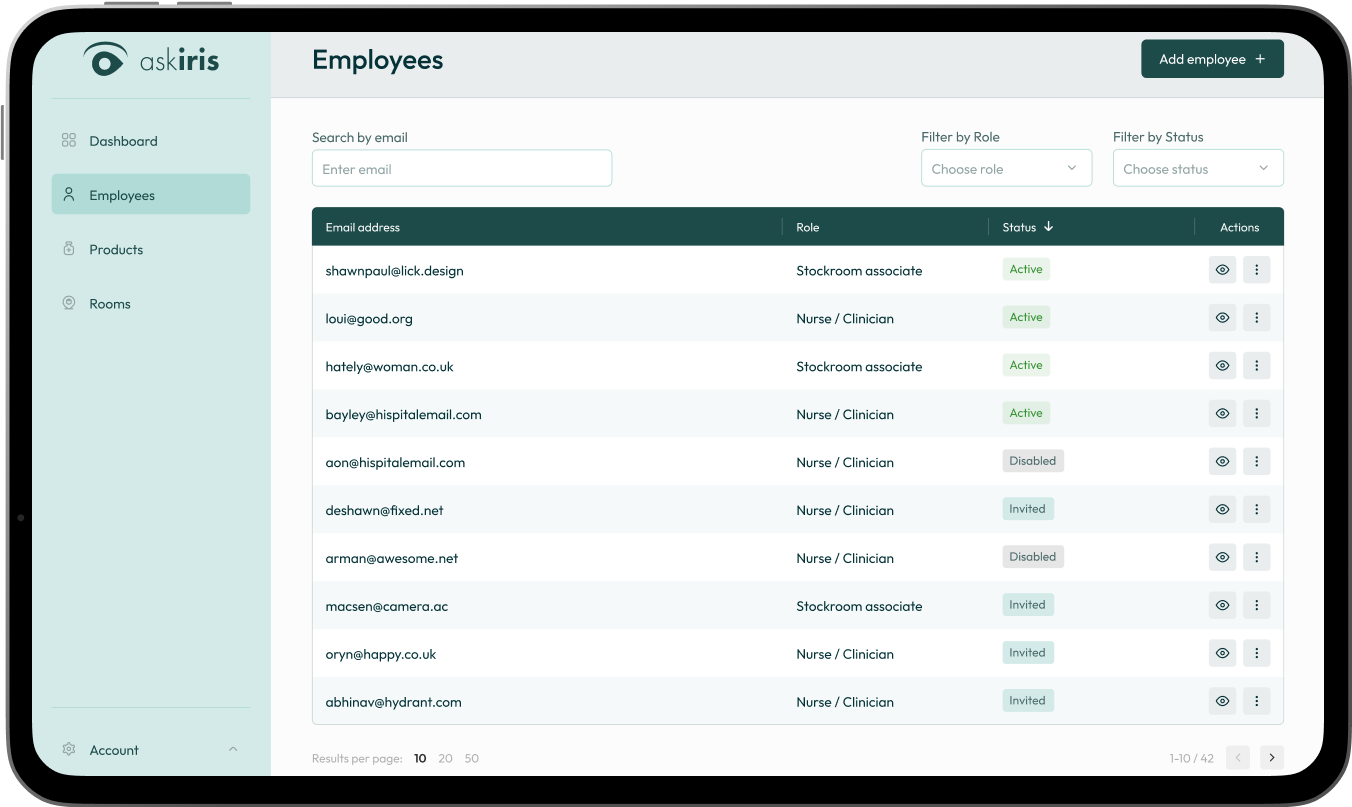
Task: Navigate to Products in the sidebar
Action: (x=116, y=249)
